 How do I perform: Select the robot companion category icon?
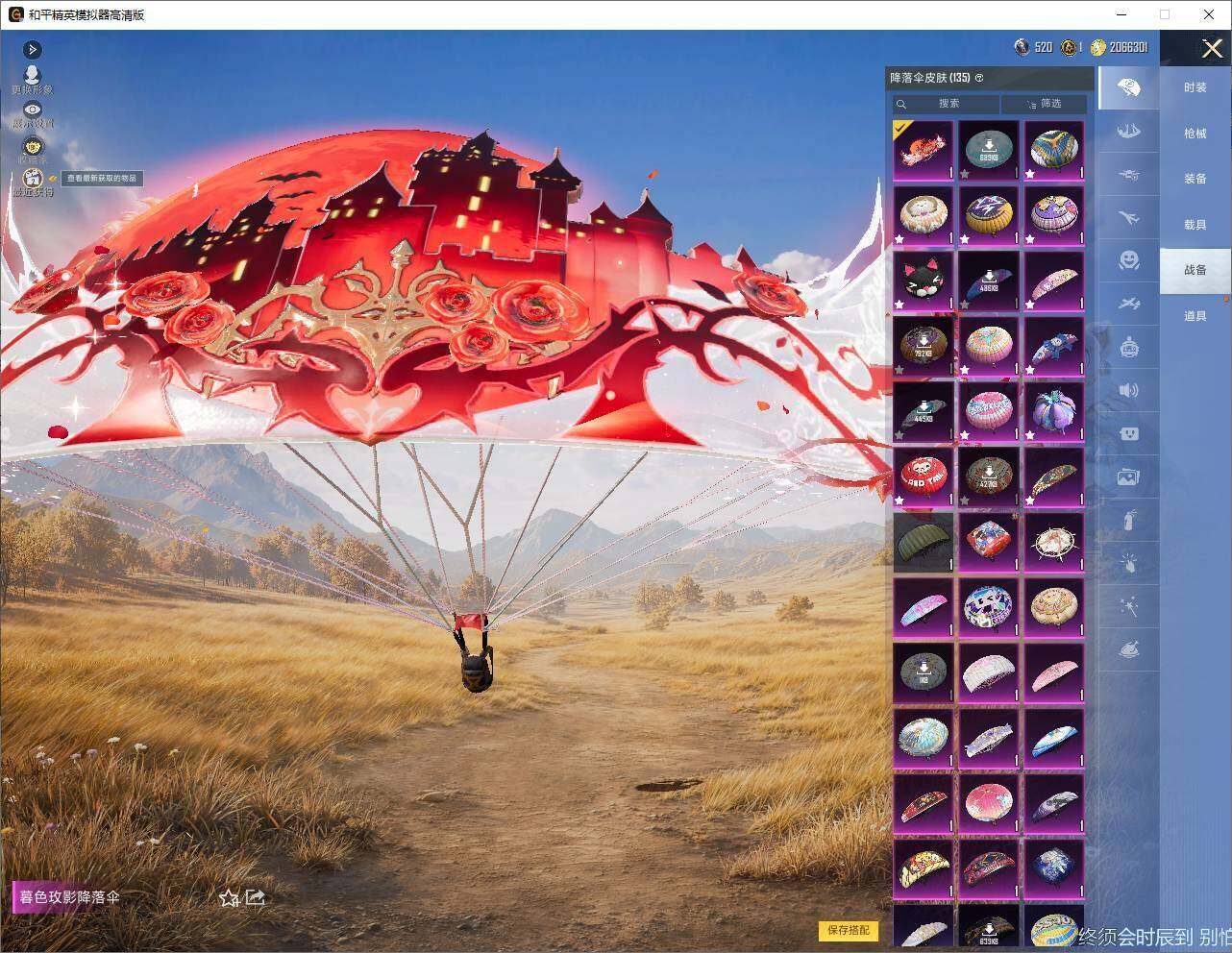pyautogui.click(x=1129, y=347)
